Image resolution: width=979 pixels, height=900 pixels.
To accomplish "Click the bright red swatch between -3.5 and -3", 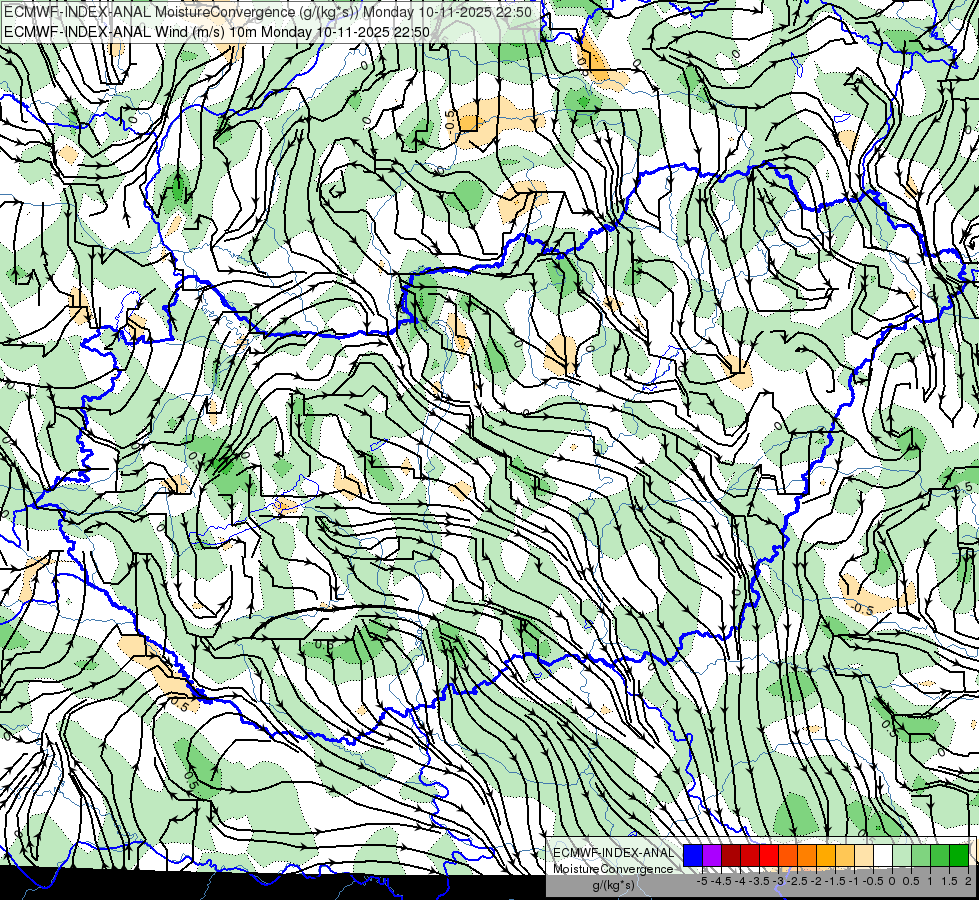I will coord(769,856).
